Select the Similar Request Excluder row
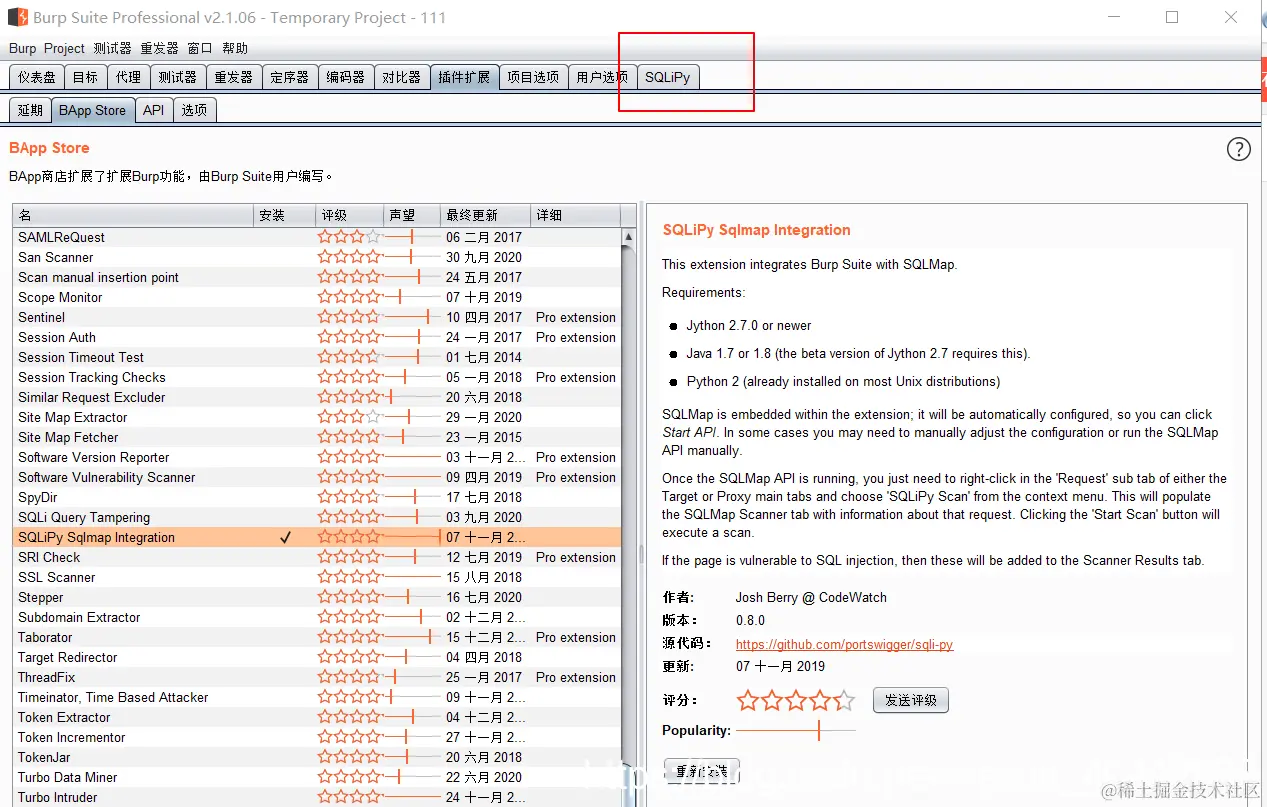1267x807 pixels. [318, 397]
